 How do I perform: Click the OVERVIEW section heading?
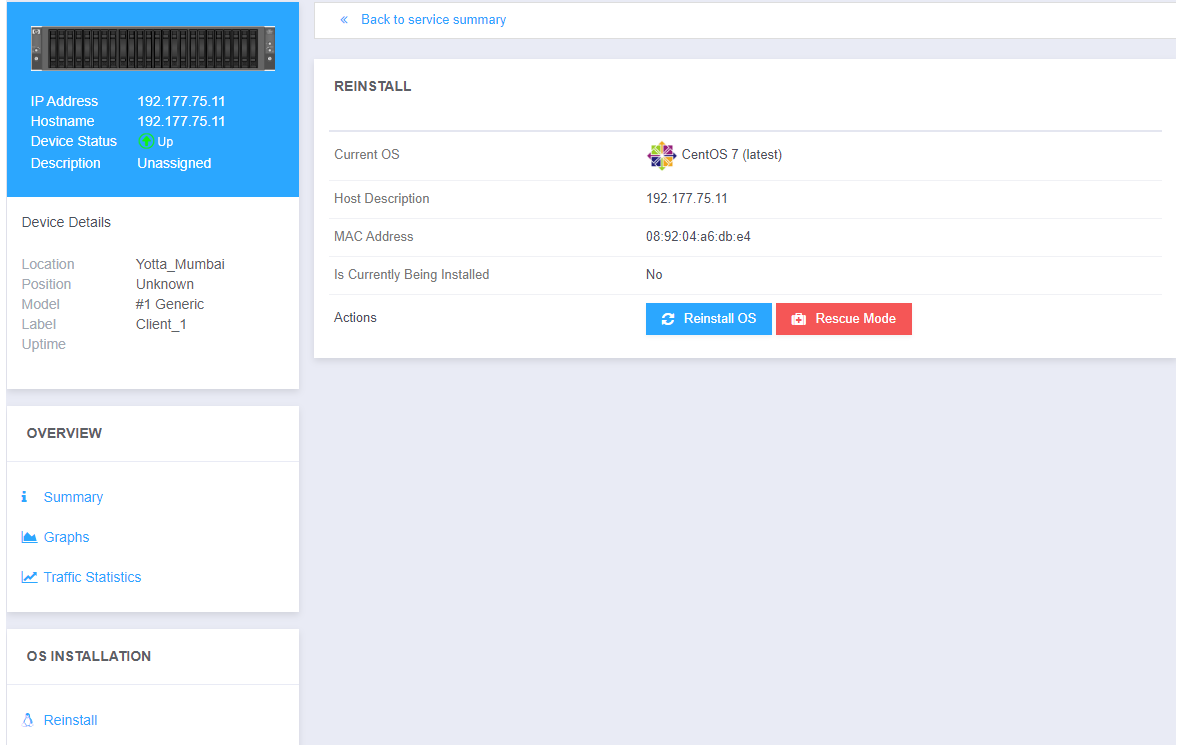(x=64, y=433)
